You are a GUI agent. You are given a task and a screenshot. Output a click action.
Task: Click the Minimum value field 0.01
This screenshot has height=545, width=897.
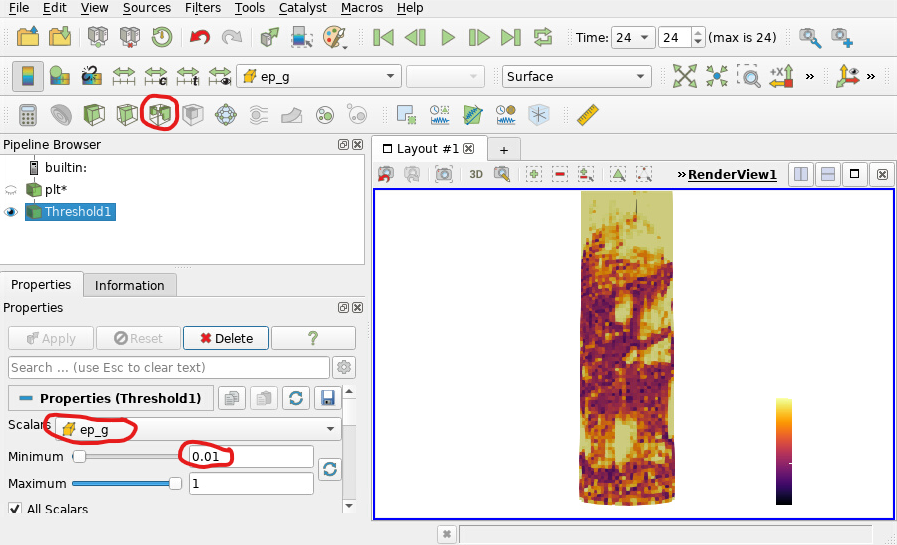tap(251, 456)
